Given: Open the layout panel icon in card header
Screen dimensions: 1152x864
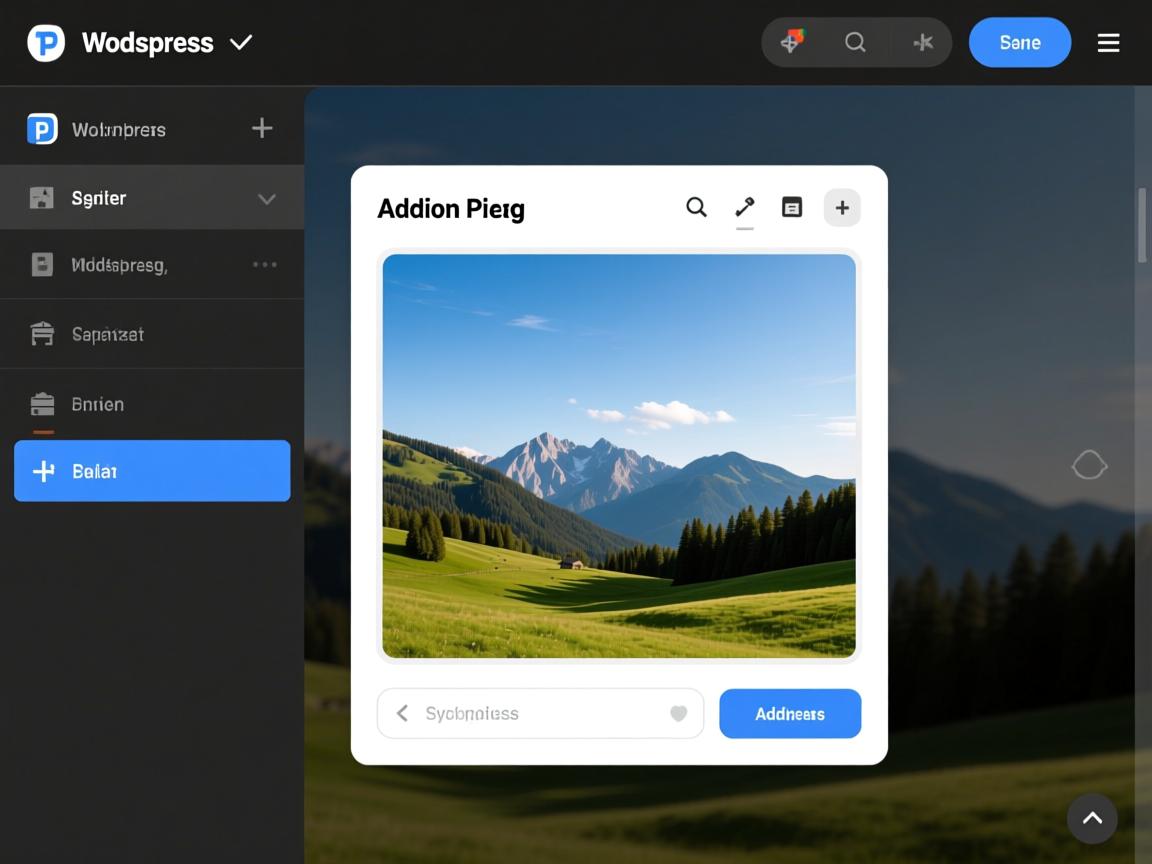Looking at the screenshot, I should coord(792,207).
